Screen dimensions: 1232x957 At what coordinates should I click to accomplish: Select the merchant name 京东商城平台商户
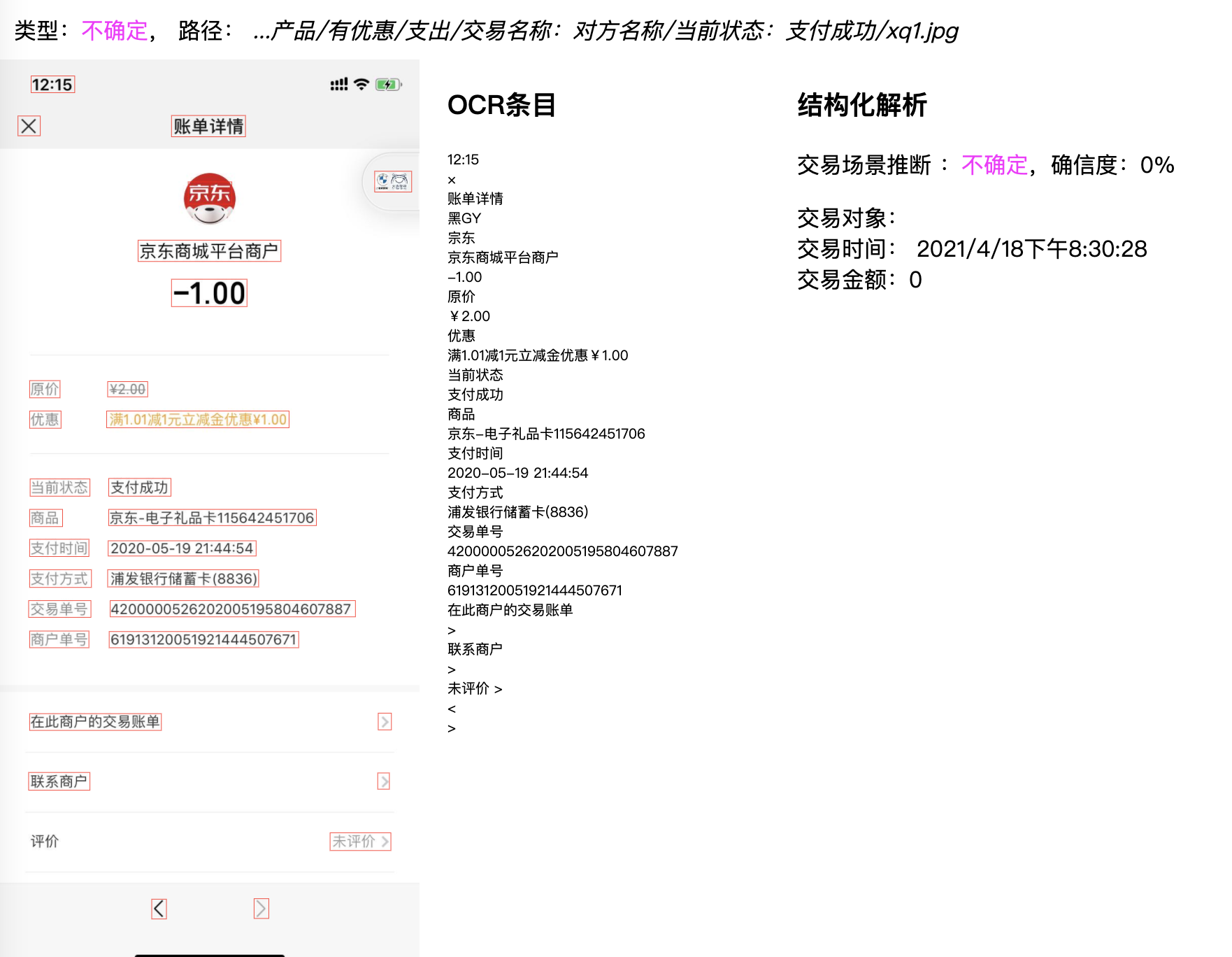point(209,251)
